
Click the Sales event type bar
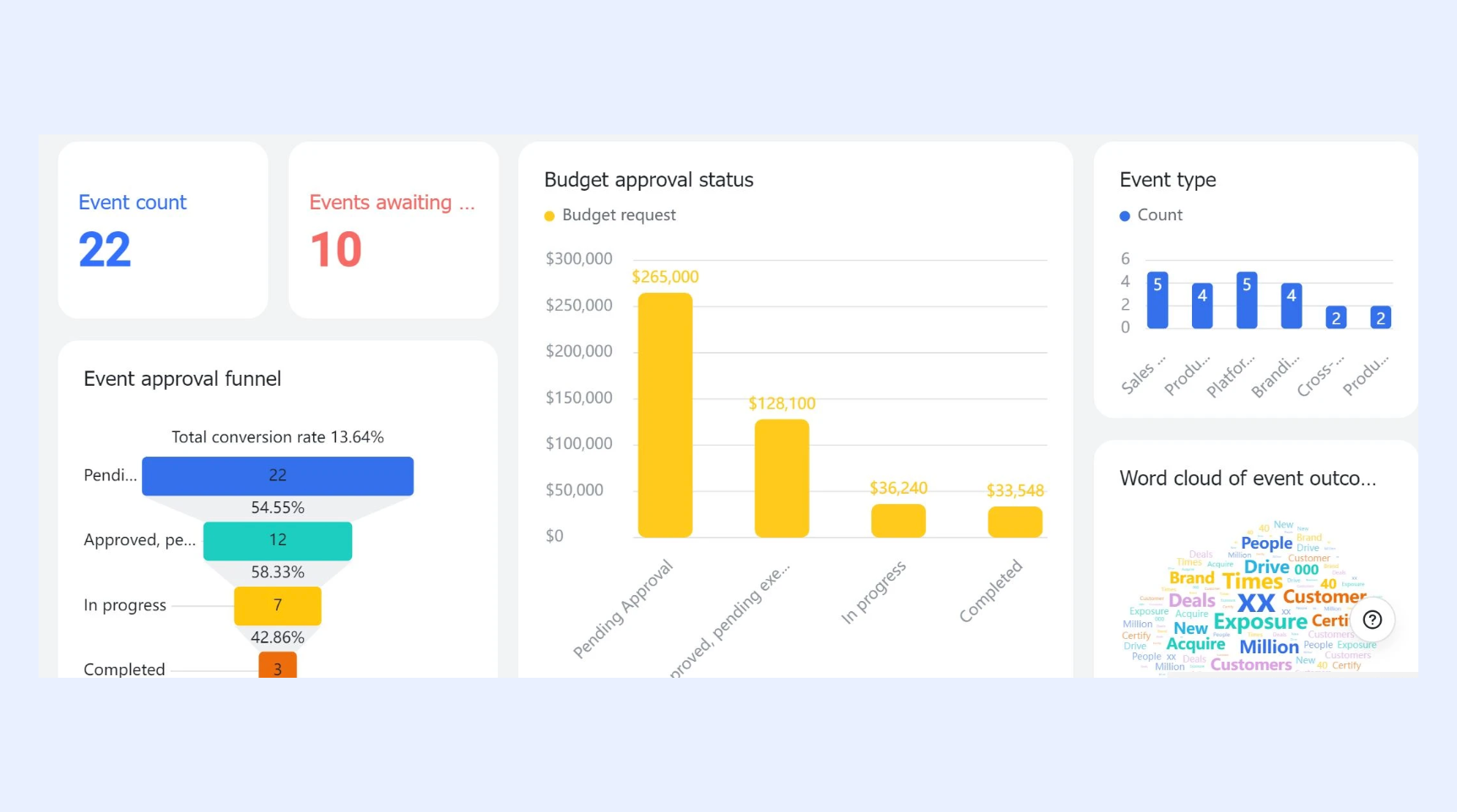pyautogui.click(x=1157, y=300)
